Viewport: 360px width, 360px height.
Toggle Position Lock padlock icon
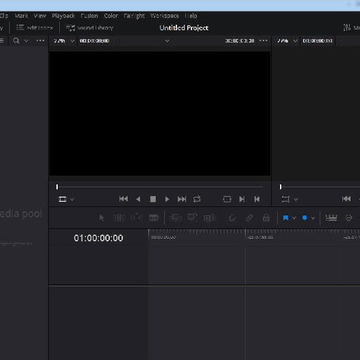(266, 218)
